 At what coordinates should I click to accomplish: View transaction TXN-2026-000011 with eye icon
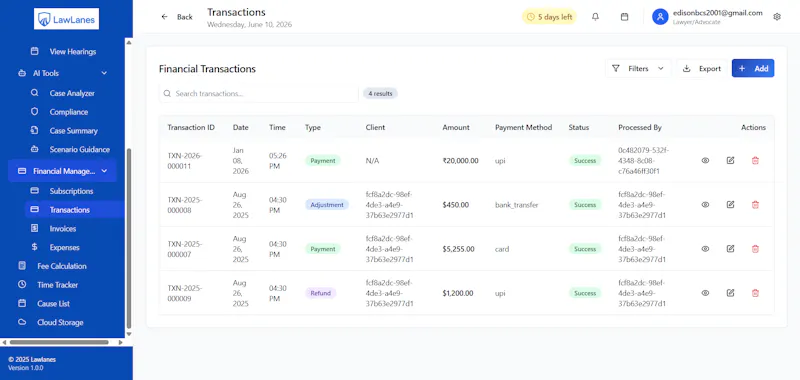pyautogui.click(x=705, y=161)
